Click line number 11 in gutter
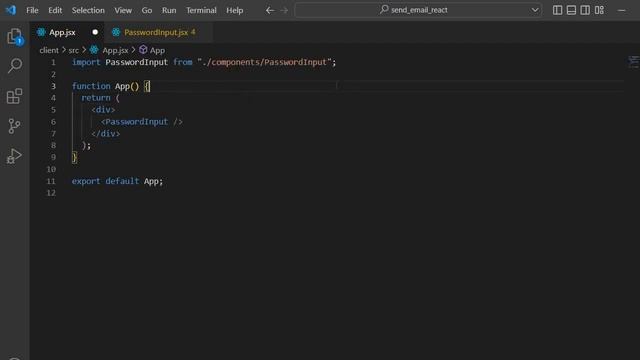640x360 pixels. click(x=51, y=181)
